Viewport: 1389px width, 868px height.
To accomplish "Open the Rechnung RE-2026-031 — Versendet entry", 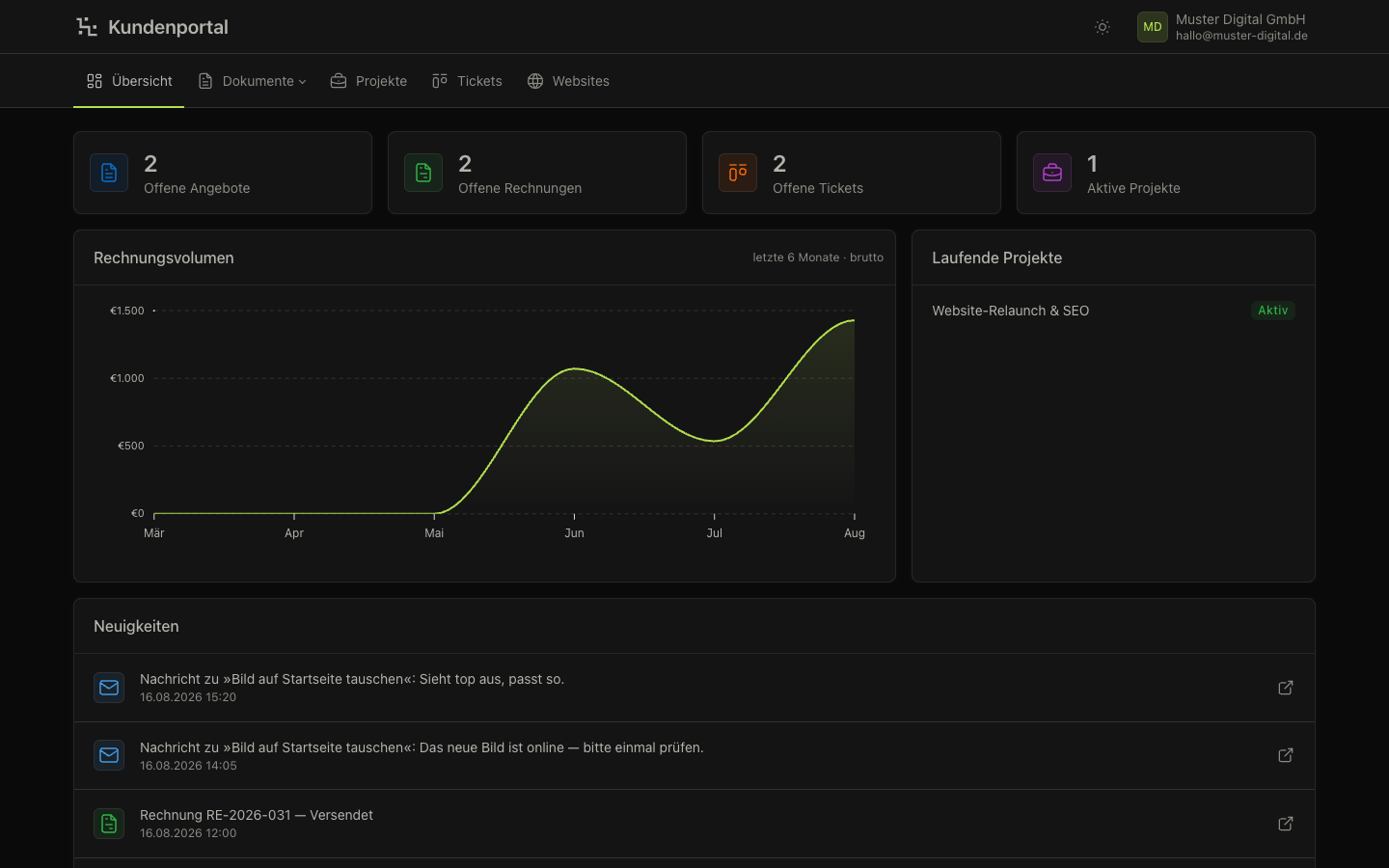I will [x=257, y=815].
